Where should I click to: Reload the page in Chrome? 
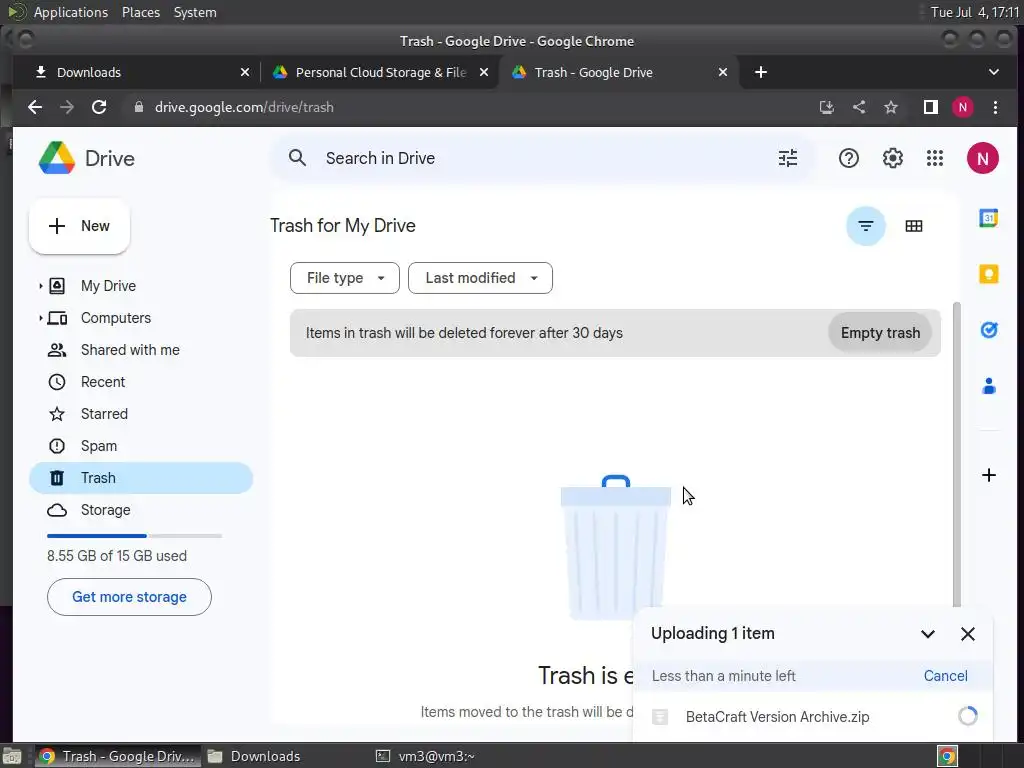99,107
